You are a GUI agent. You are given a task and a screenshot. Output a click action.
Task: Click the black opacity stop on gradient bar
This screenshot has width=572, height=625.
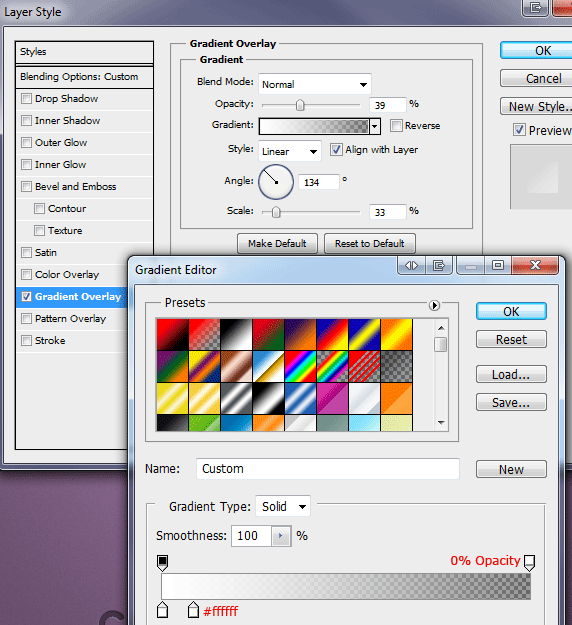pos(162,563)
